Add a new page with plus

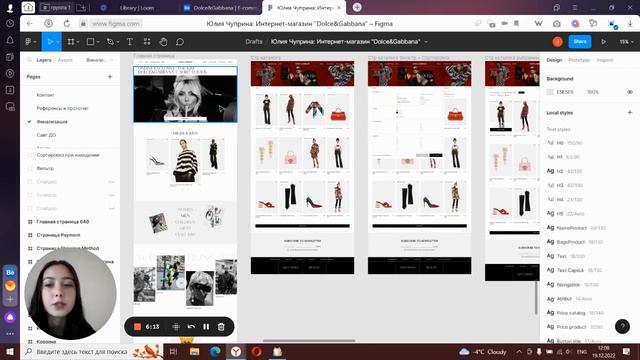(109, 76)
